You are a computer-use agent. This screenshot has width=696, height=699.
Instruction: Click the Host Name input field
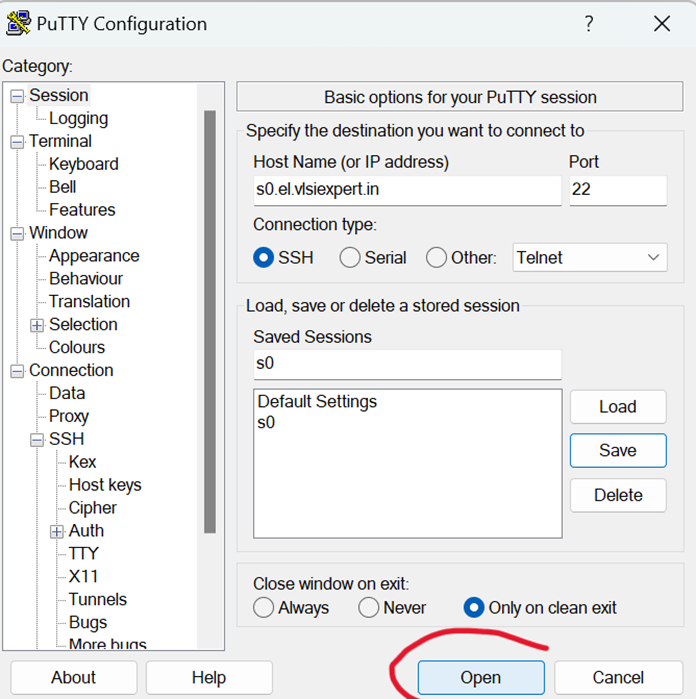click(407, 190)
